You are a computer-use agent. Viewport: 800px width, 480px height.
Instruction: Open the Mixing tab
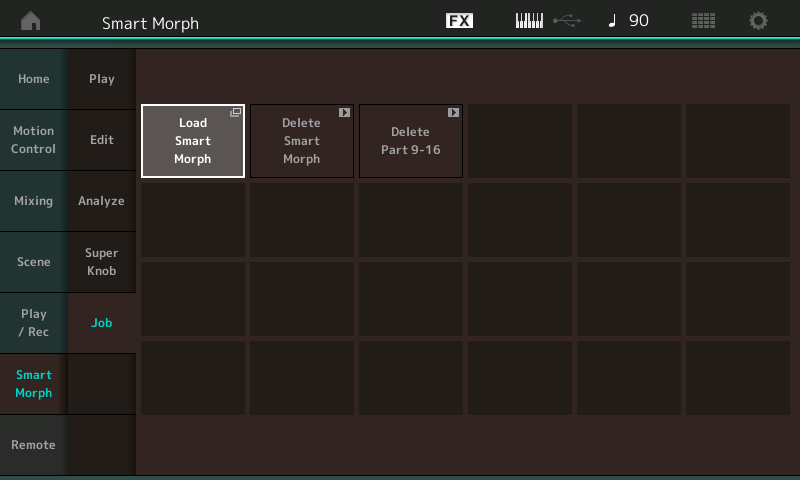[x=33, y=201]
